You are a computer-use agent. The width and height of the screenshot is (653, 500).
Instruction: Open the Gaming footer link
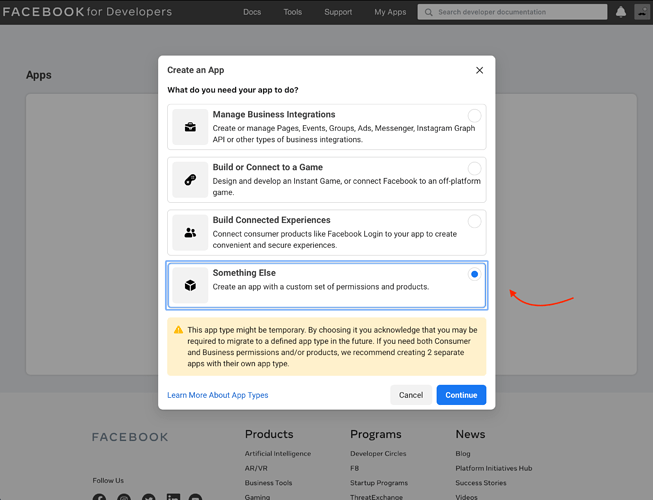pyautogui.click(x=257, y=497)
